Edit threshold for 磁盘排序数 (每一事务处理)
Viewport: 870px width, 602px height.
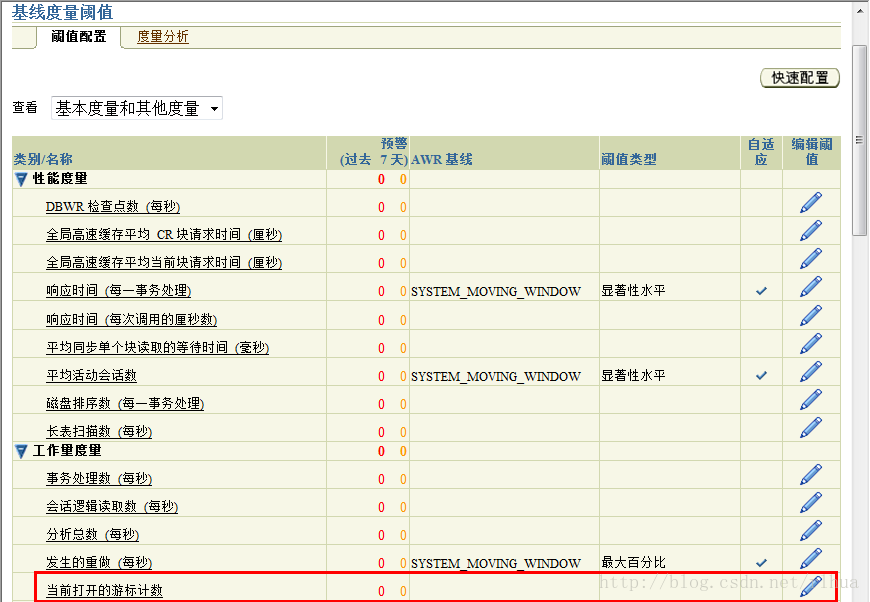point(811,400)
